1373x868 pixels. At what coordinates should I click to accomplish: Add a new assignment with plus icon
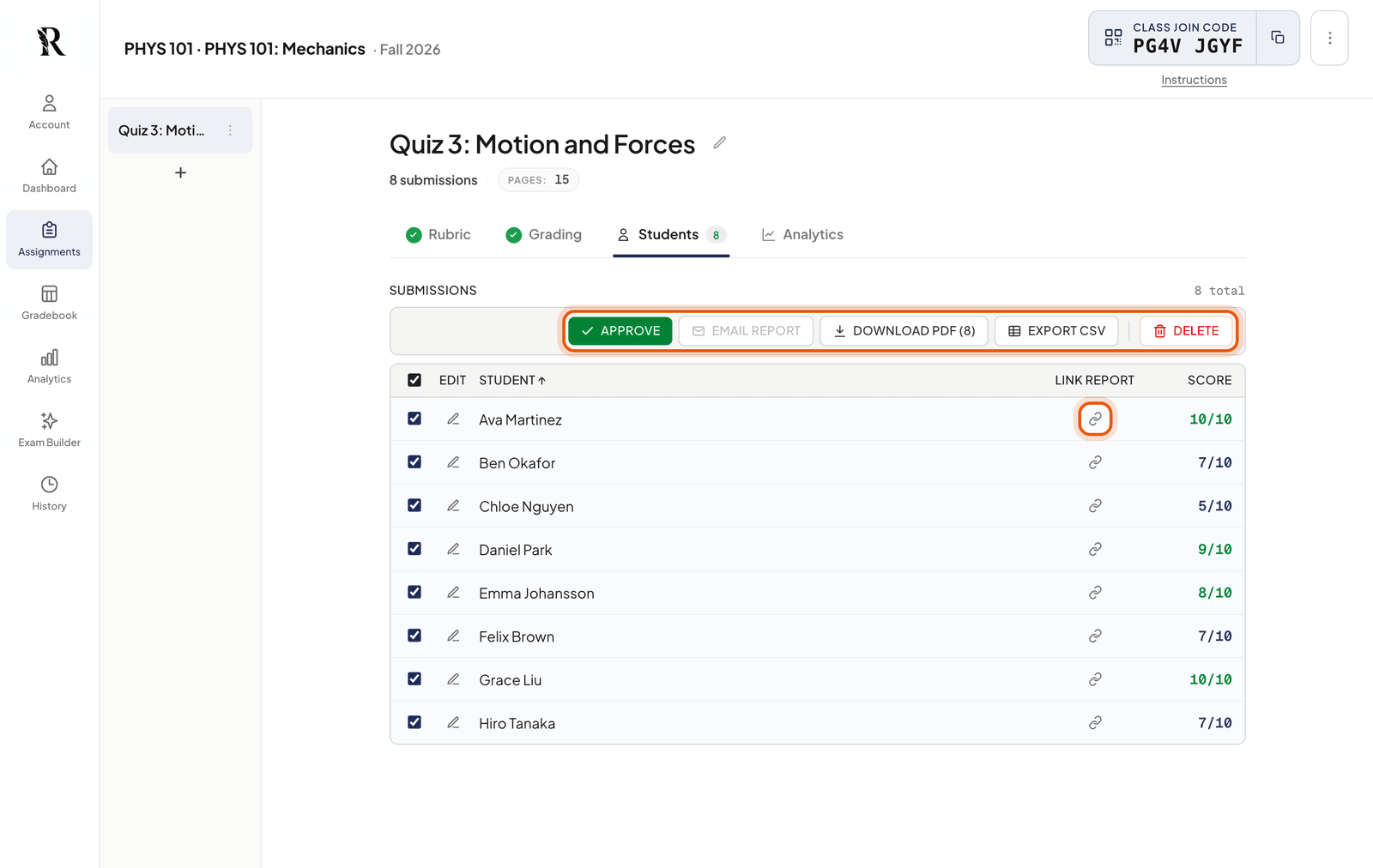[180, 172]
